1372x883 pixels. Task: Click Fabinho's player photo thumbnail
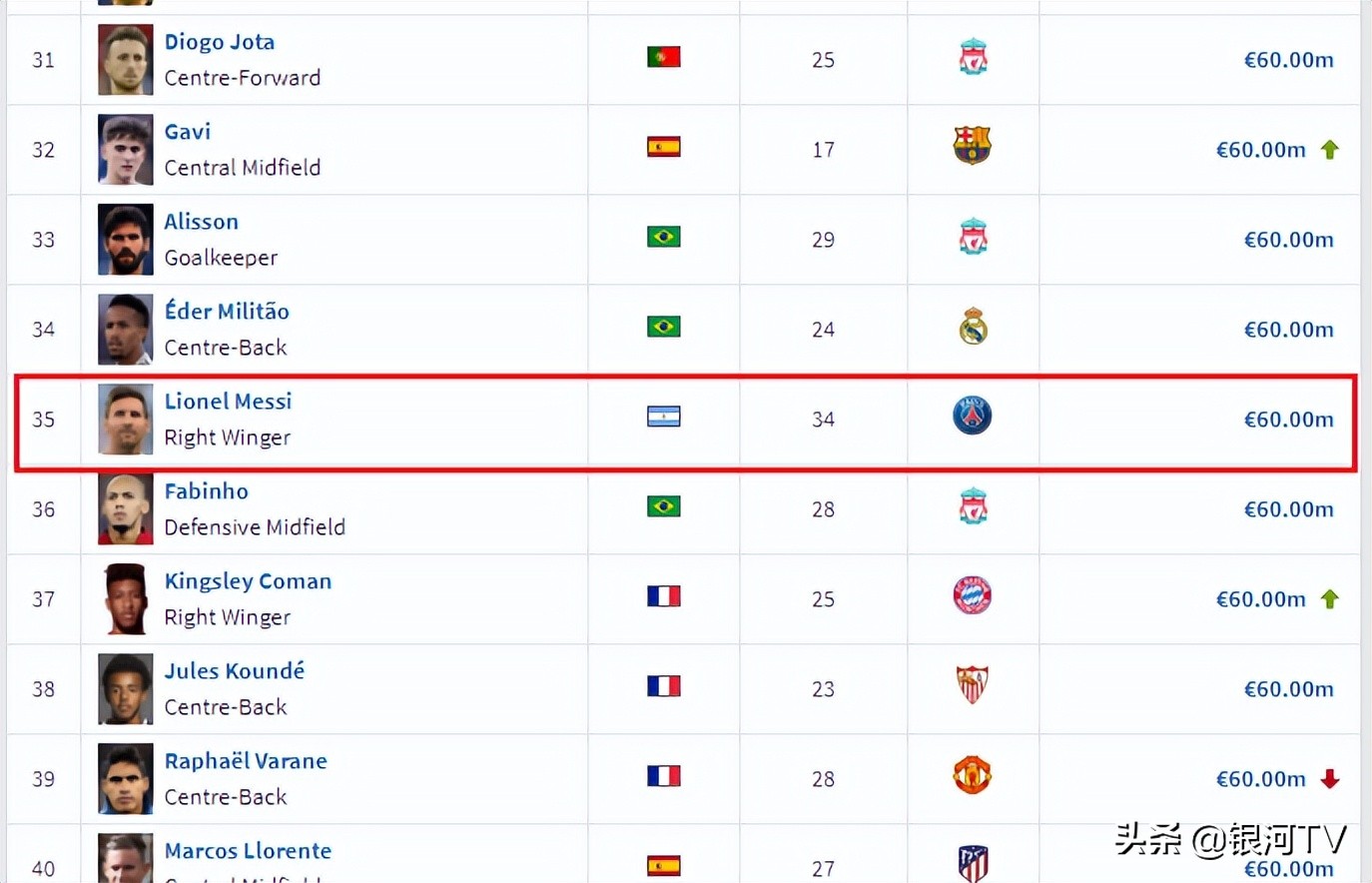click(126, 509)
